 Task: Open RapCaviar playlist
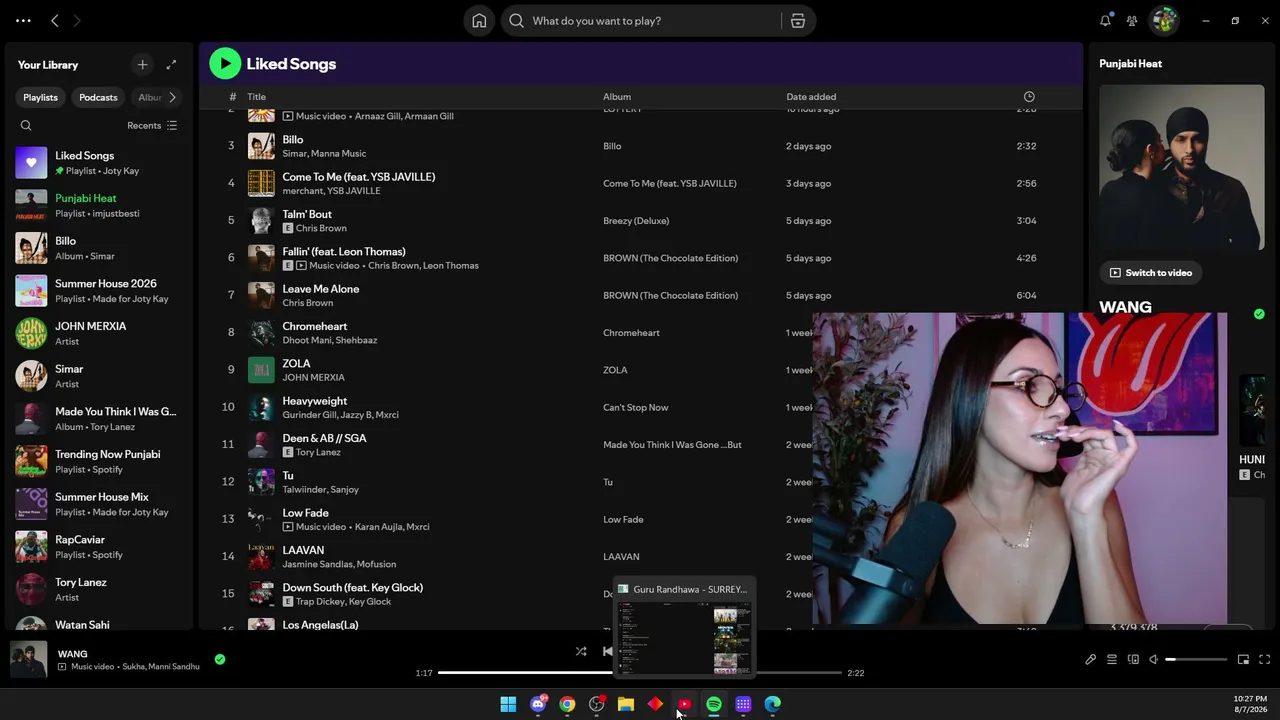(98, 547)
